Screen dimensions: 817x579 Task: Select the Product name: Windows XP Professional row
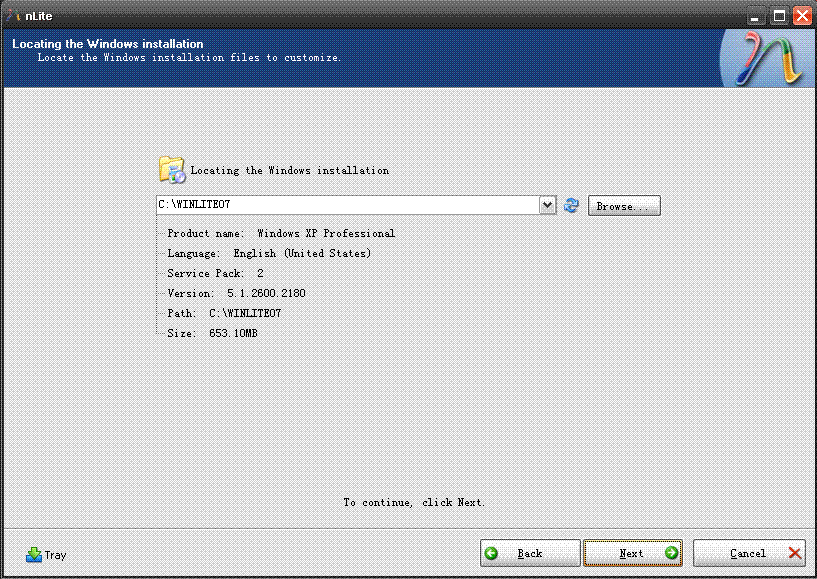[281, 233]
